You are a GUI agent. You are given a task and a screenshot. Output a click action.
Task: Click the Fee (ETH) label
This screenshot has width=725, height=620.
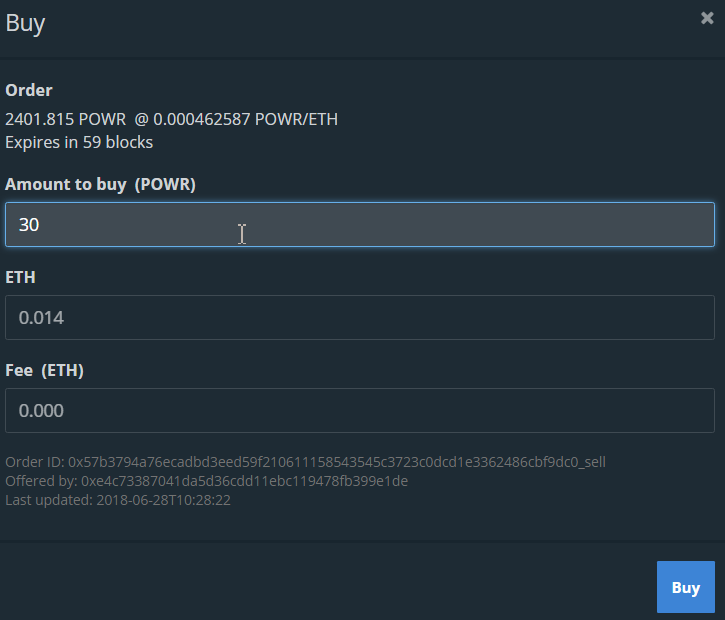[44, 370]
